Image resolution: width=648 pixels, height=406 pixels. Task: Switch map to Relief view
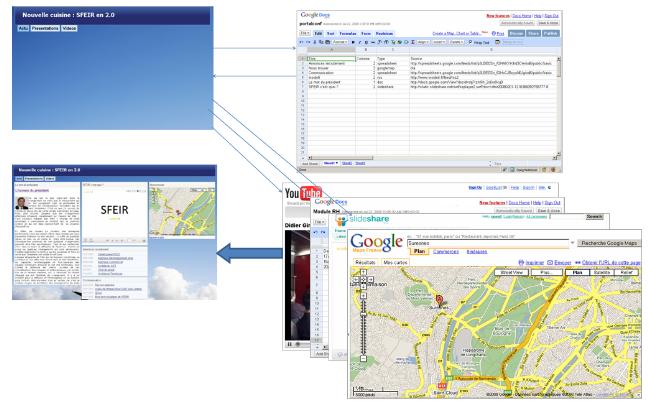627,272
